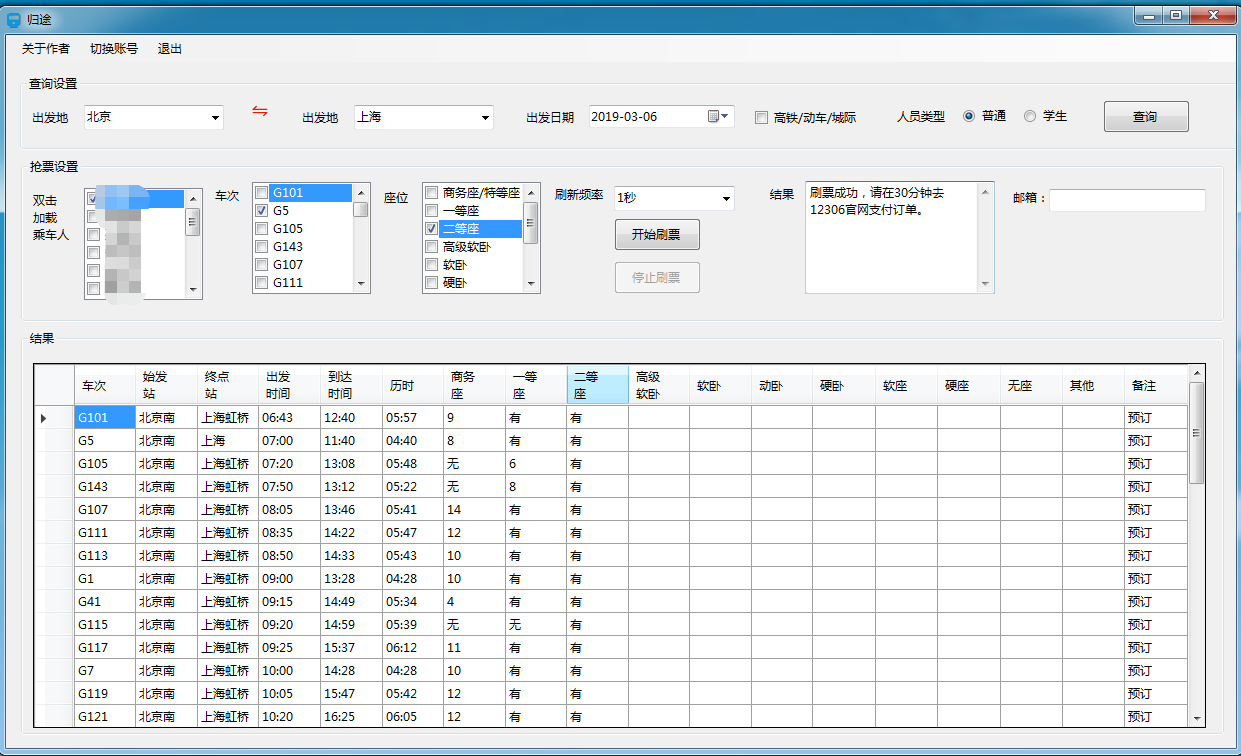This screenshot has height=756, width=1241.
Task: Click the swap departure and destination arrows icon
Action: tap(259, 114)
